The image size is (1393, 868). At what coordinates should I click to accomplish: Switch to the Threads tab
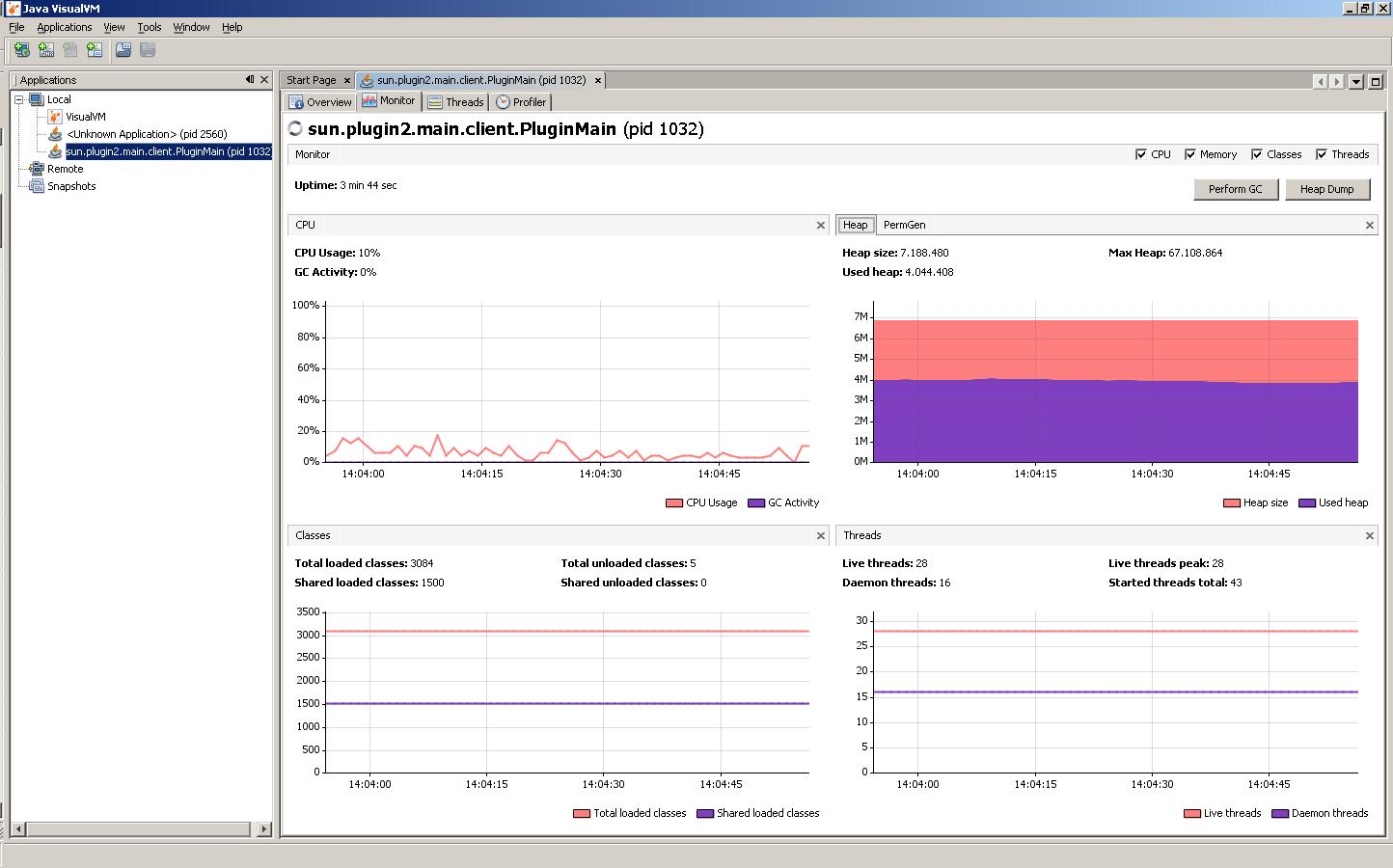click(x=455, y=102)
